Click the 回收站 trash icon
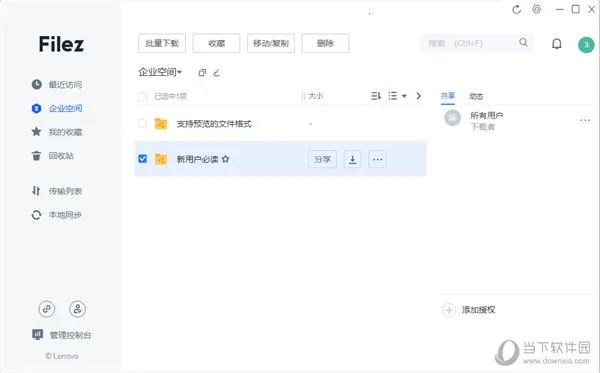The image size is (600, 373). [x=36, y=156]
